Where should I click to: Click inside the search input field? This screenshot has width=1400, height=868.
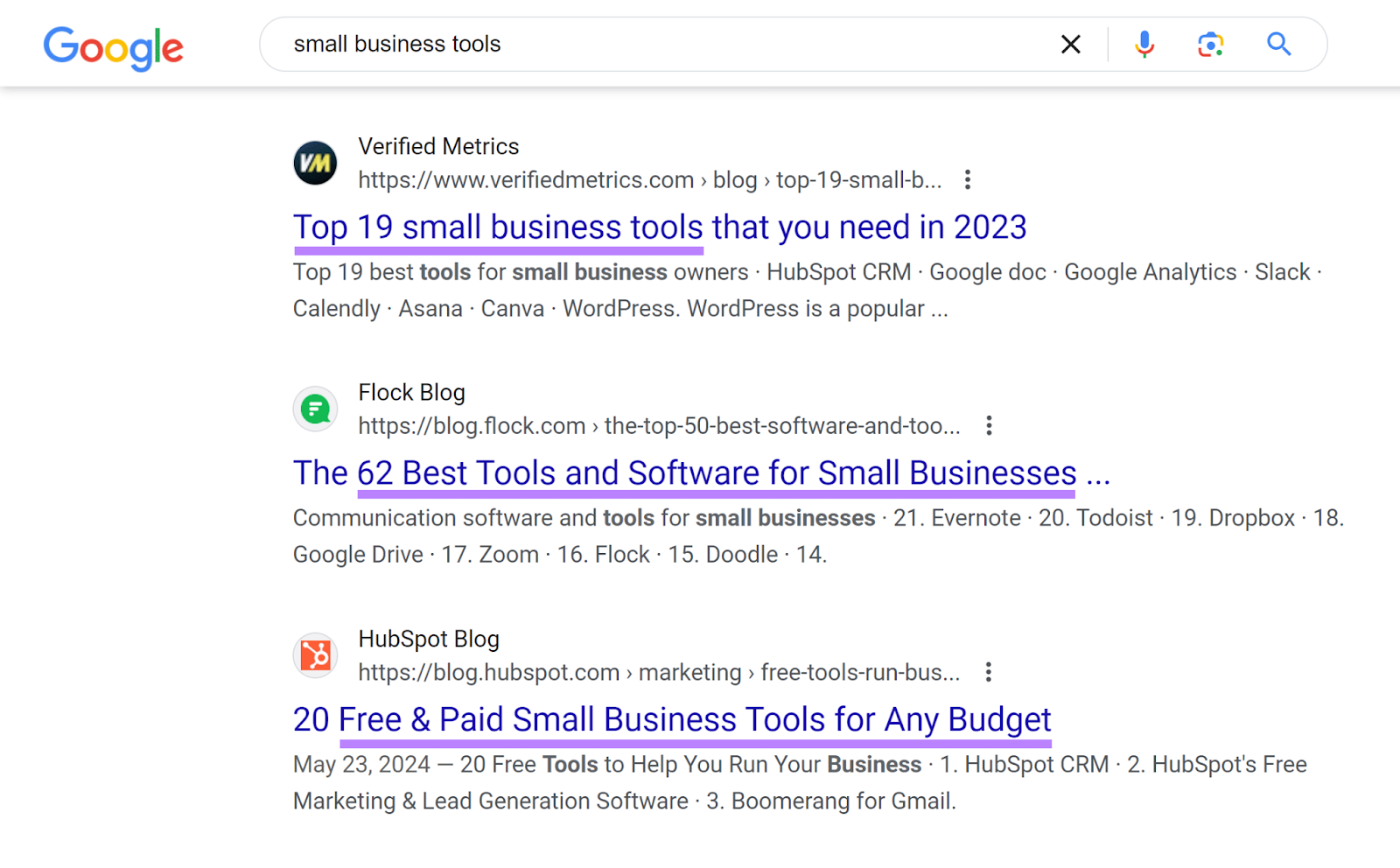(x=612, y=44)
